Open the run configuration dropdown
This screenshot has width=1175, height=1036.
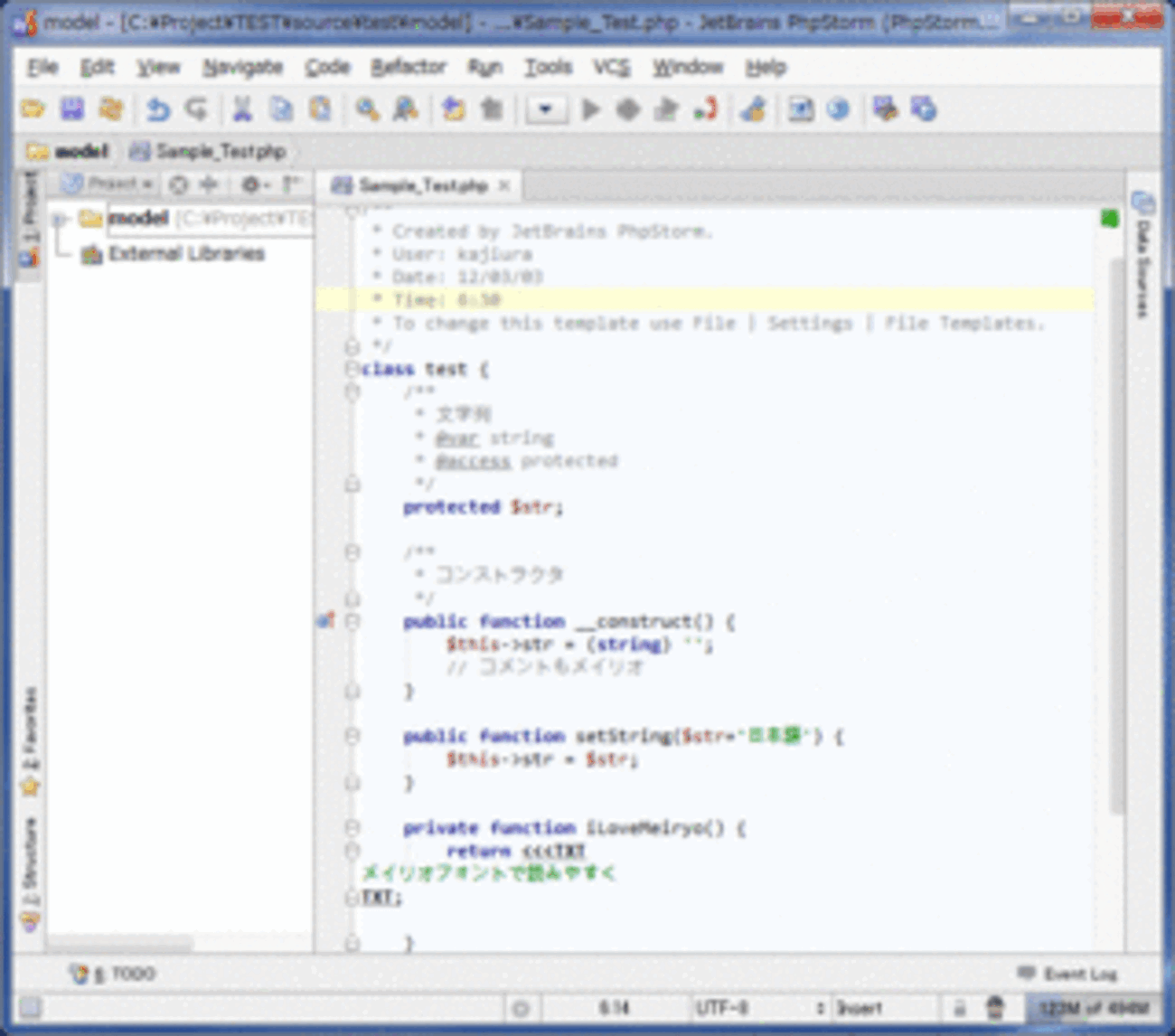pos(546,110)
